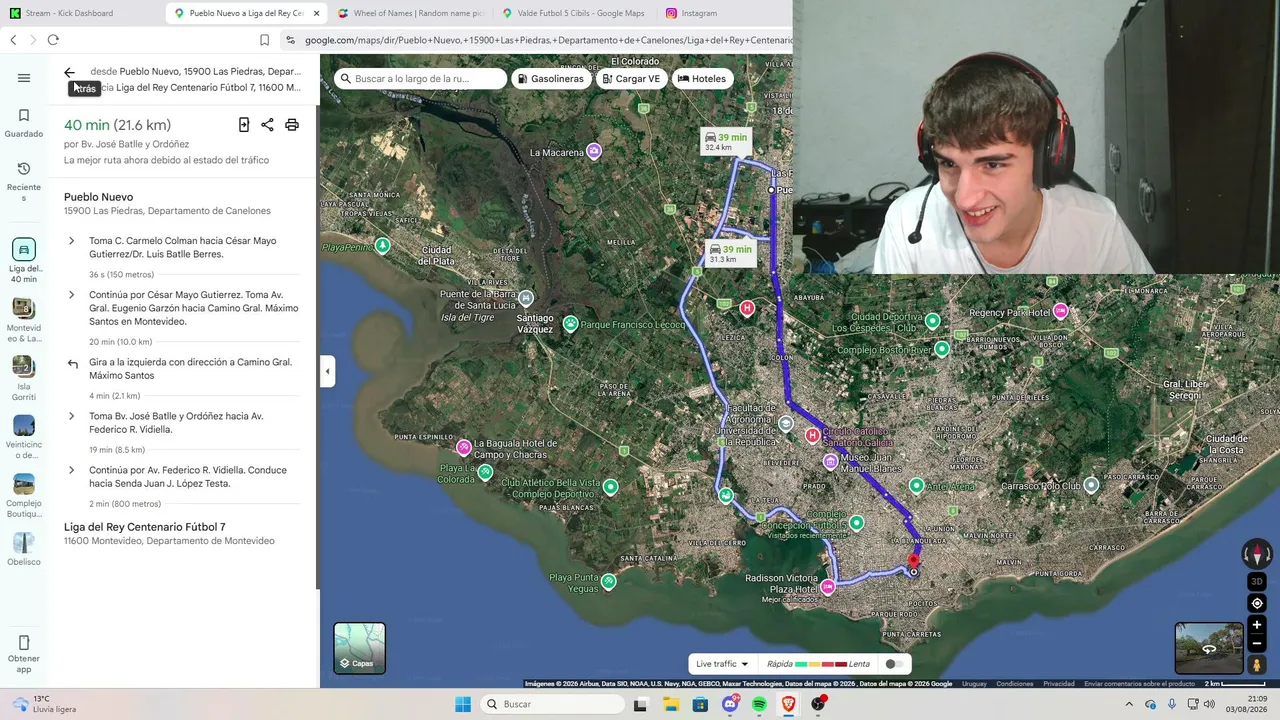Expand the Toma C. Carmelo Colman step
The height and width of the screenshot is (720, 1280).
tap(71, 241)
